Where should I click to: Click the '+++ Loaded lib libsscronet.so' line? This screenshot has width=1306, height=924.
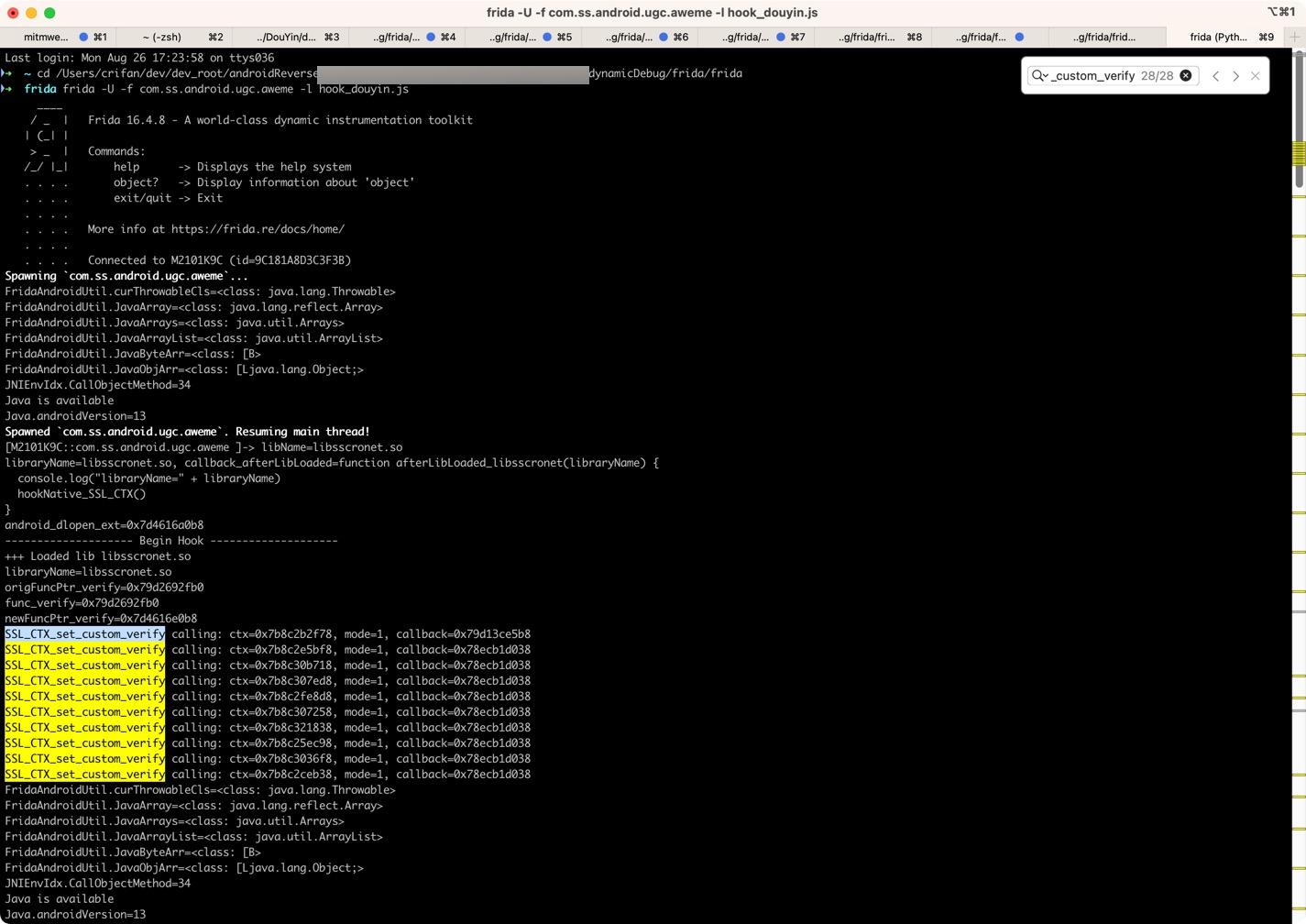coord(98,556)
